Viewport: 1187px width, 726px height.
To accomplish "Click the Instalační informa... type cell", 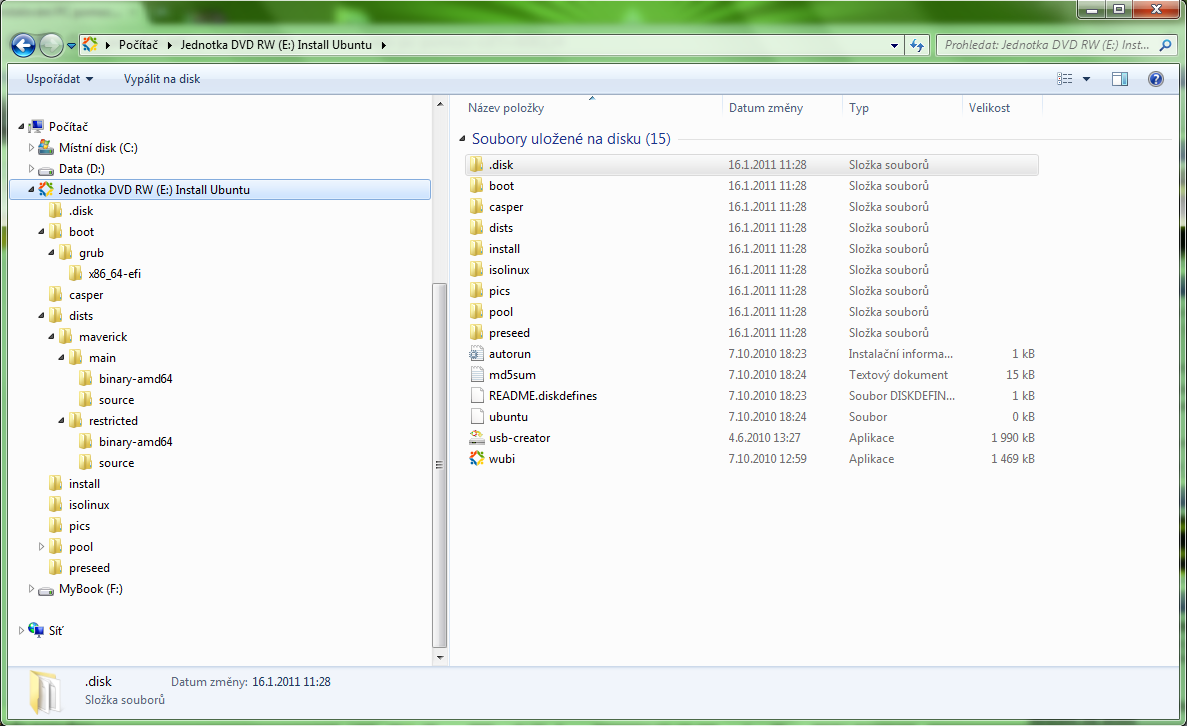I will pos(900,354).
